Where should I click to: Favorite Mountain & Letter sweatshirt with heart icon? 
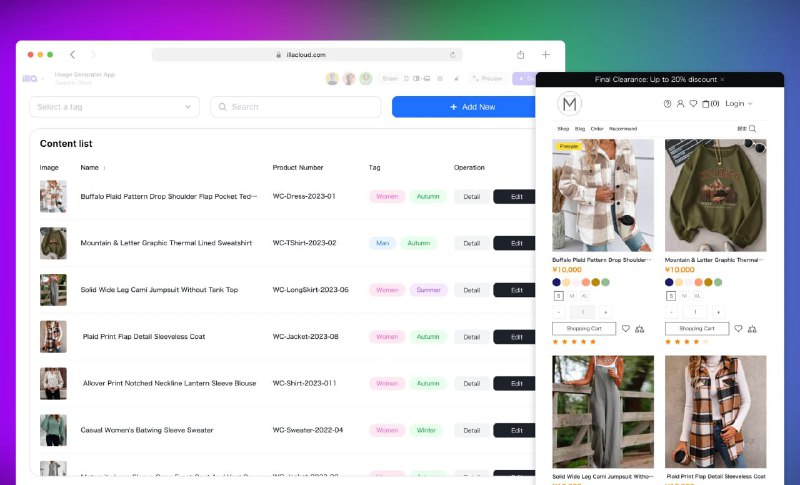pyautogui.click(x=738, y=329)
